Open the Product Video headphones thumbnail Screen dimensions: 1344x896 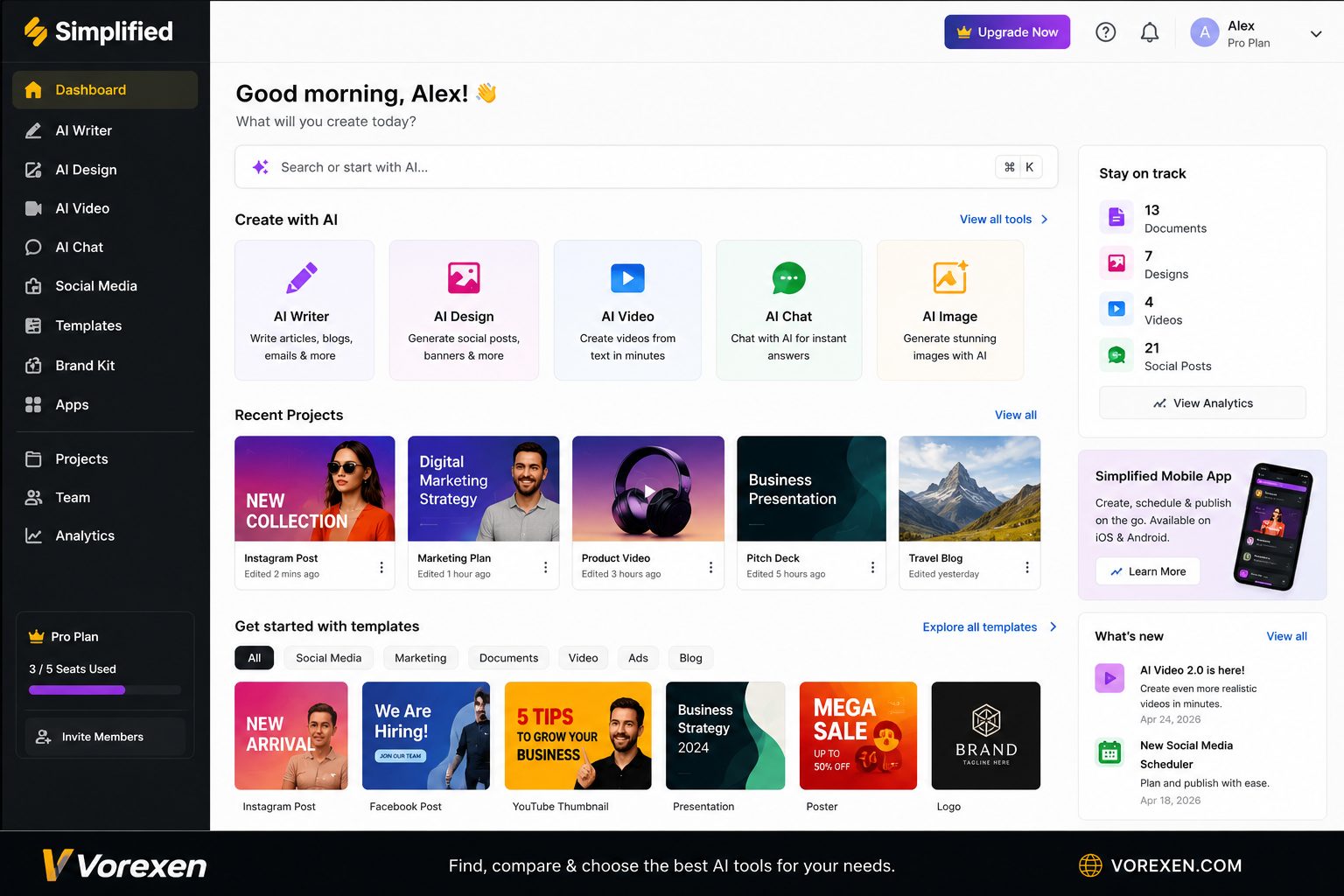(648, 489)
